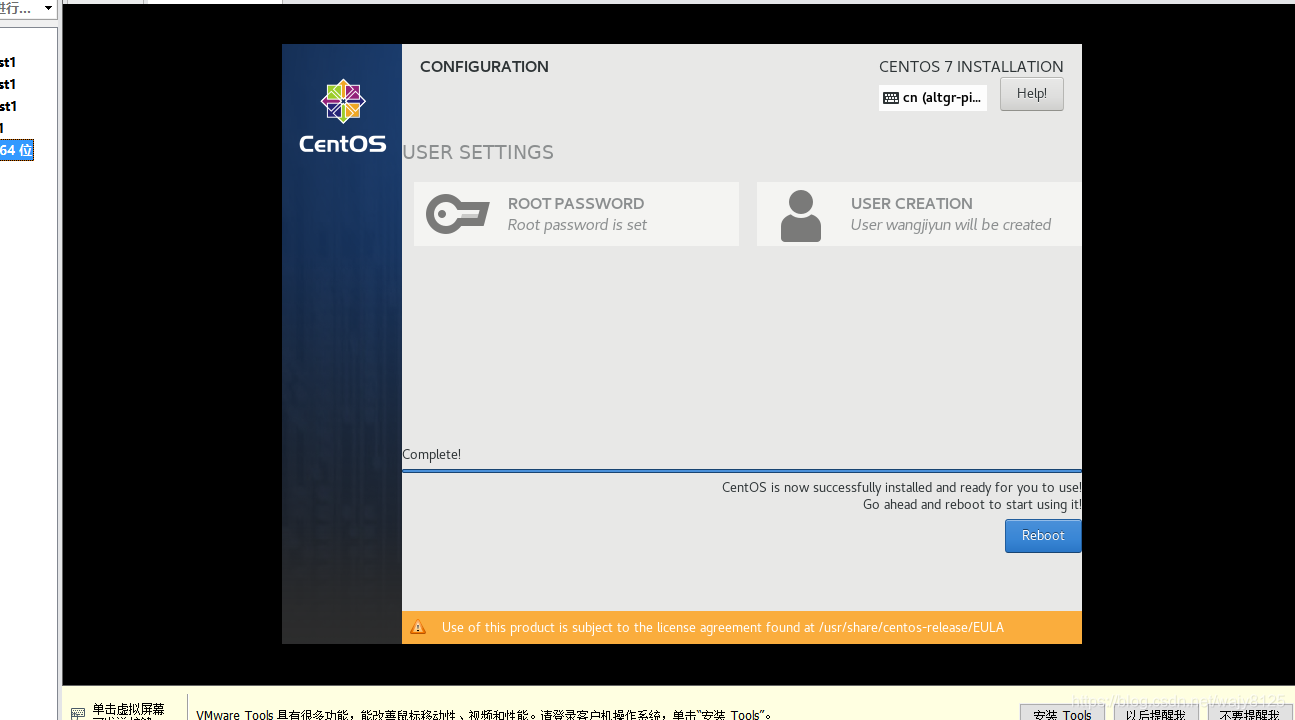1295x720 pixels.
Task: Open the User Creation person icon
Action: [x=800, y=215]
